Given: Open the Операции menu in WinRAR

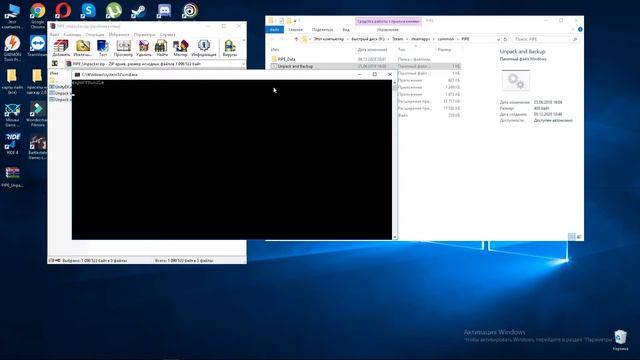Looking at the screenshot, I should [95, 35].
